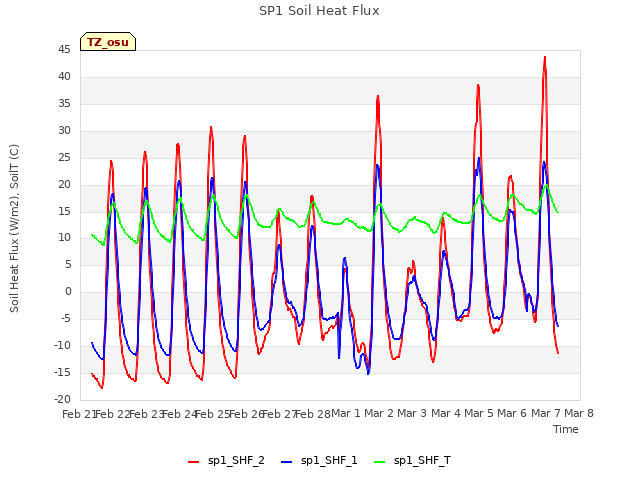Screen dimensions: 640x480
Task: Click the Time x-axis title
Action: tap(565, 429)
